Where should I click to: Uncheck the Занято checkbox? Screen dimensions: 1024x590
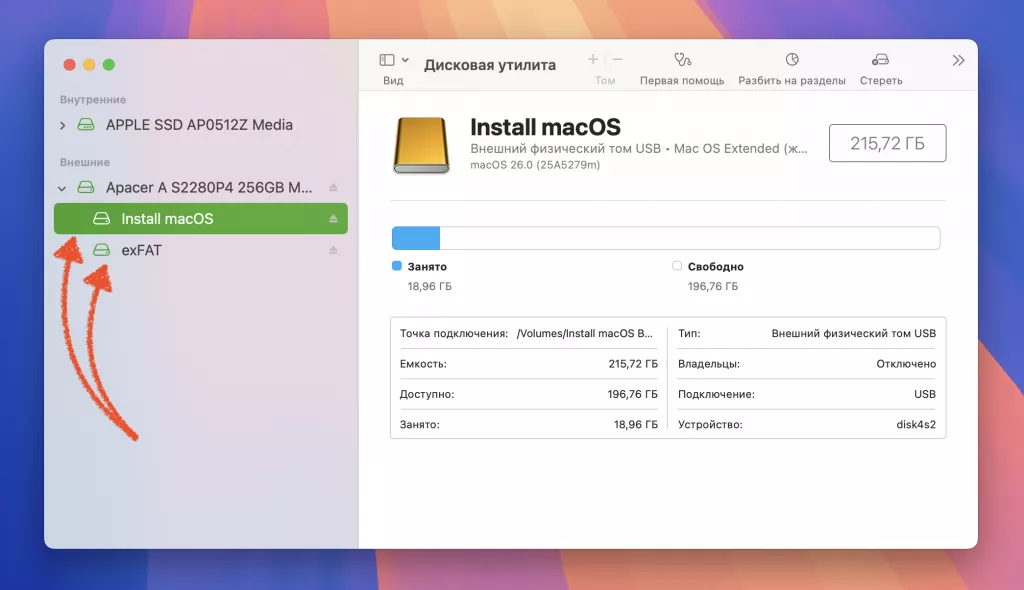pyautogui.click(x=394, y=266)
